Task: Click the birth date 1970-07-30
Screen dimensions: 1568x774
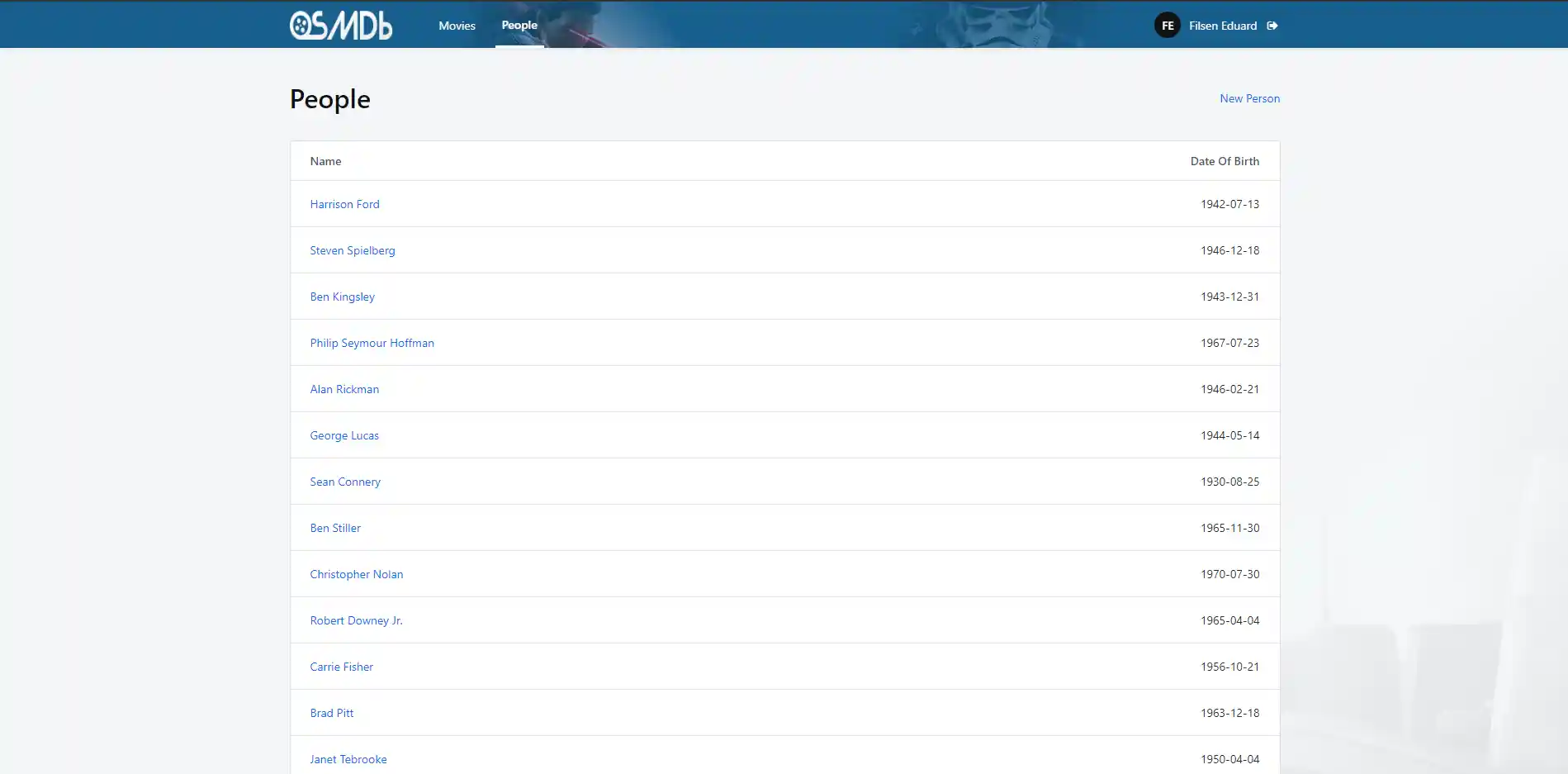Action: 1229,574
